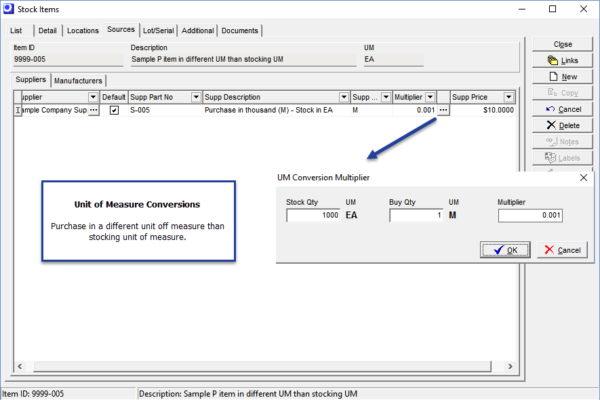Click the status bar Item ID: 9999-005 text
Image resolution: width=600 pixels, height=400 pixels.
33,394
